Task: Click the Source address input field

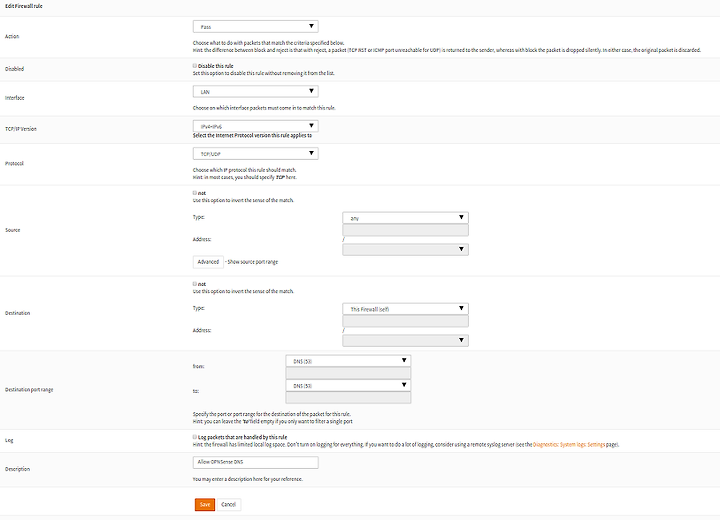Action: 405,230
